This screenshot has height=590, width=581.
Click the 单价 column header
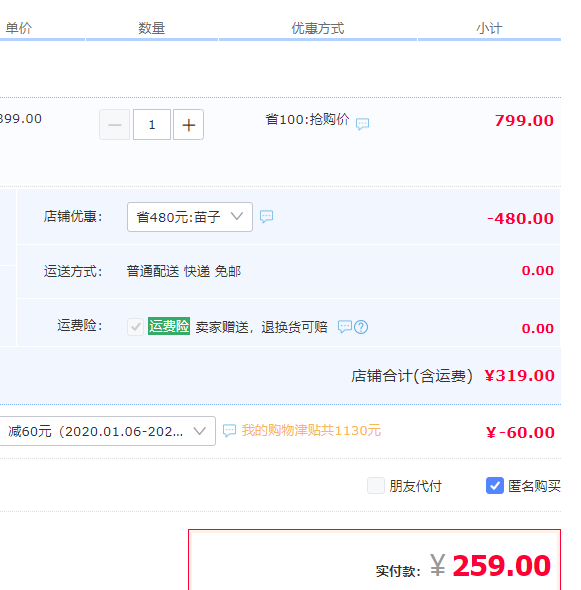coord(19,28)
